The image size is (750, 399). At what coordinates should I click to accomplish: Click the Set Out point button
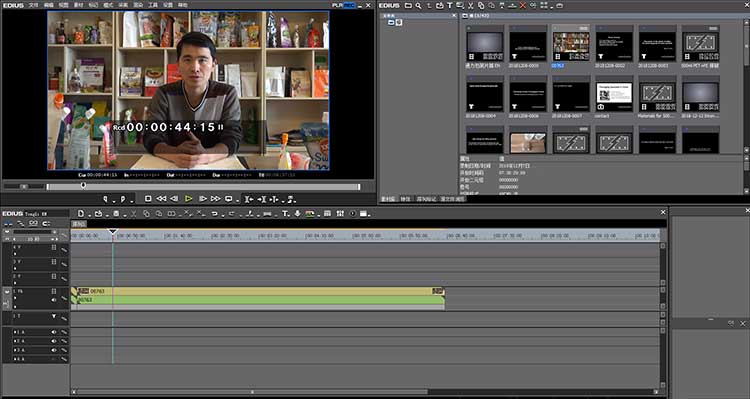123,199
